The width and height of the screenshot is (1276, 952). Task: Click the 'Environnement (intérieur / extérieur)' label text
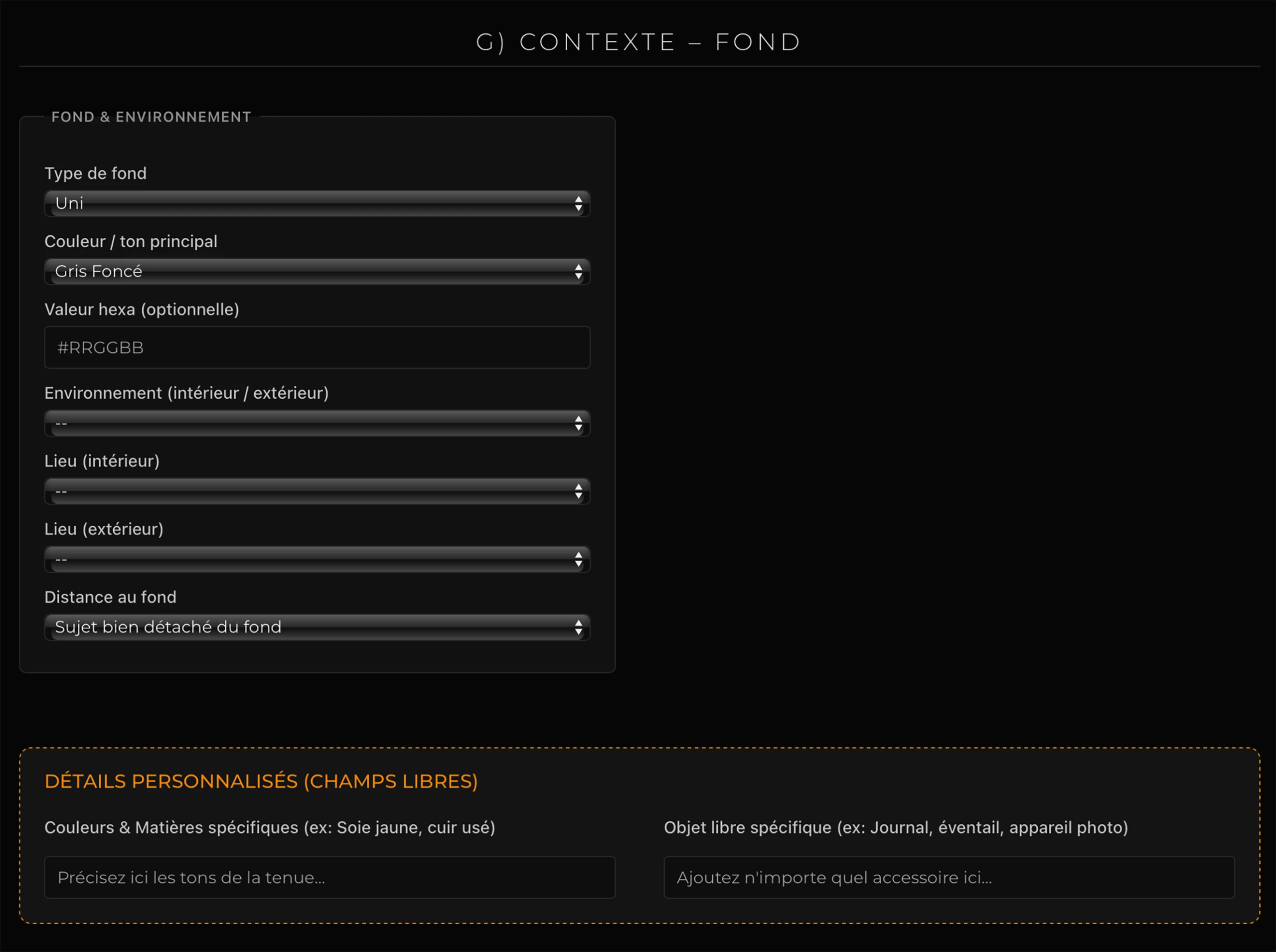187,393
